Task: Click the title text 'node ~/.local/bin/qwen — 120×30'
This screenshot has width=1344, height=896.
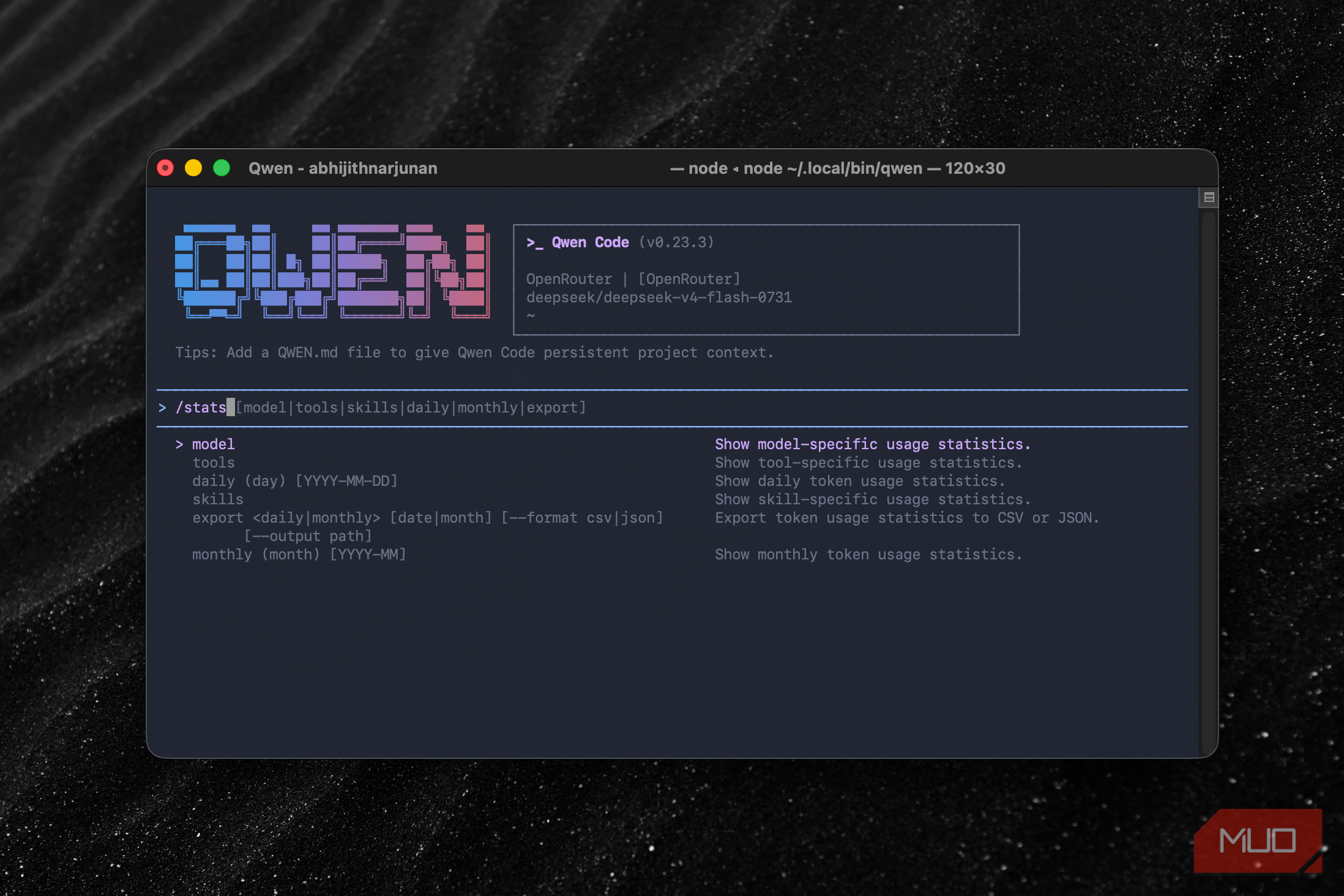Action: [x=875, y=168]
